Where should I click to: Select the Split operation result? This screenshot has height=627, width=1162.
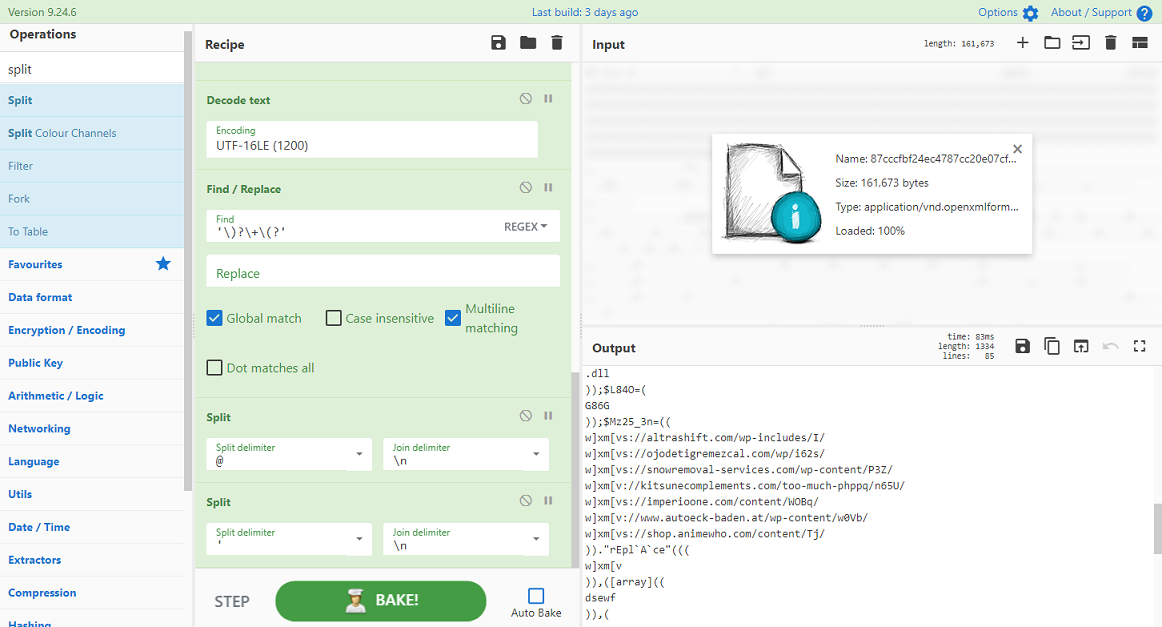92,100
